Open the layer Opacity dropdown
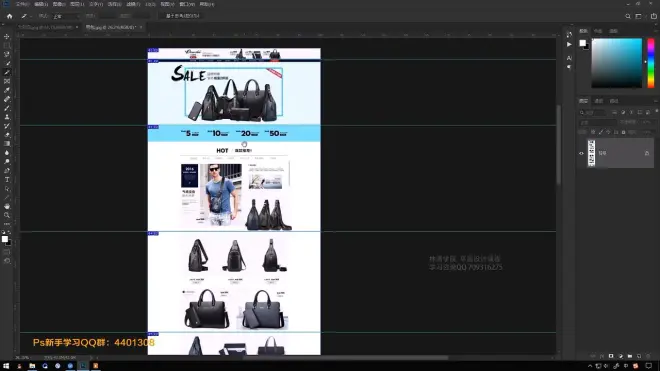 coord(646,123)
